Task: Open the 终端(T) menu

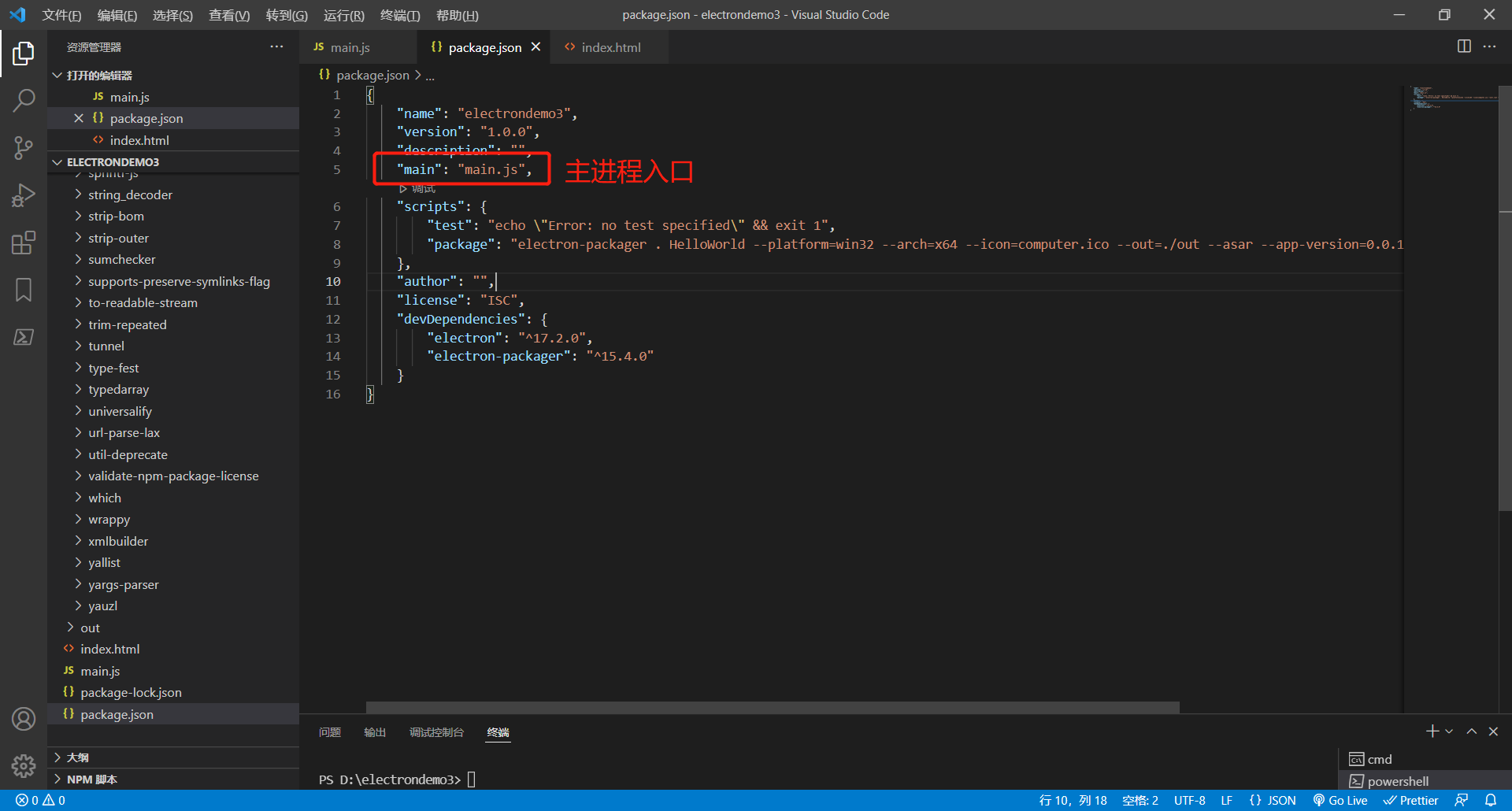Action: pos(400,15)
